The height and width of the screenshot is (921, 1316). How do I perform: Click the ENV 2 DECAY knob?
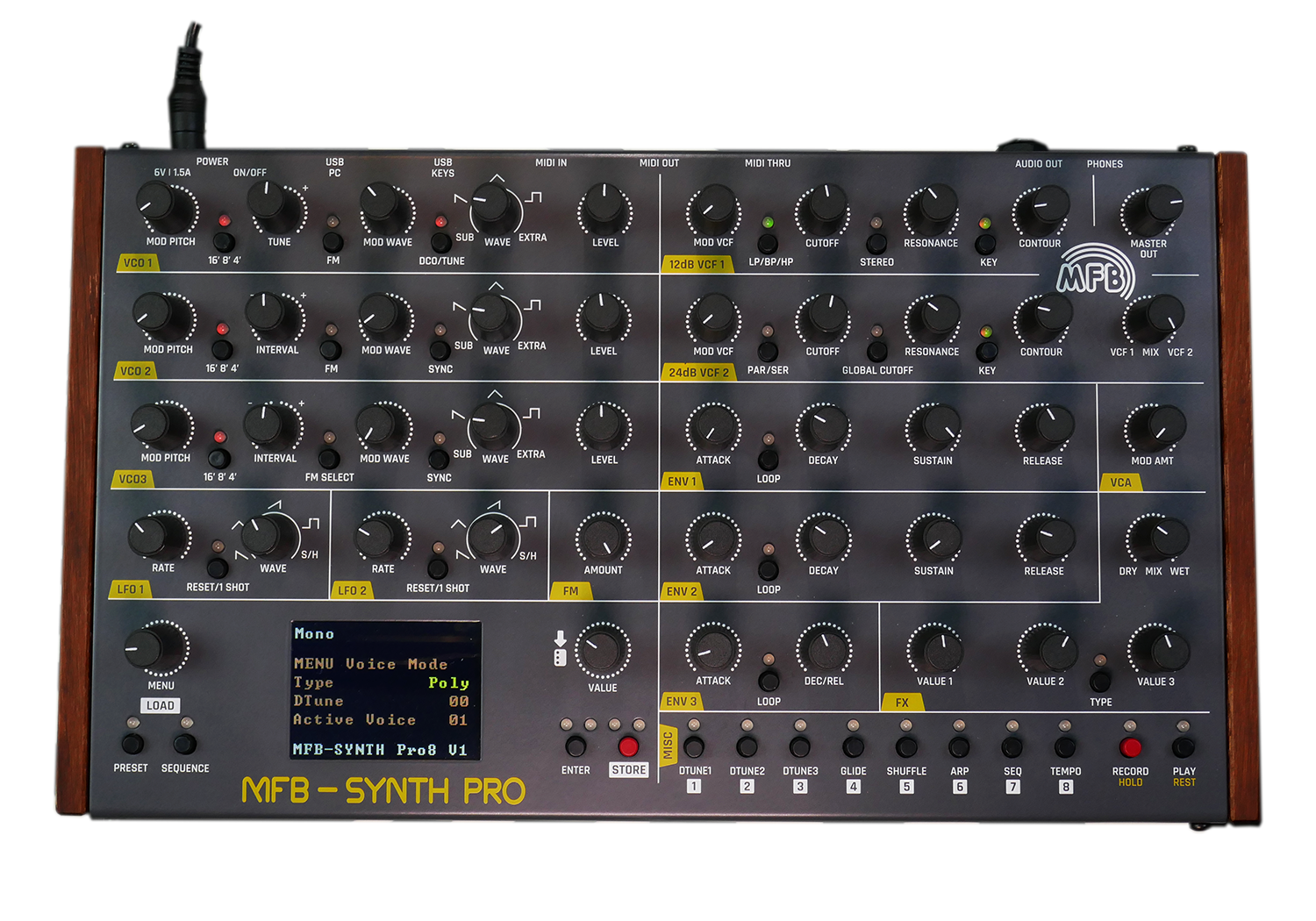pos(823,538)
